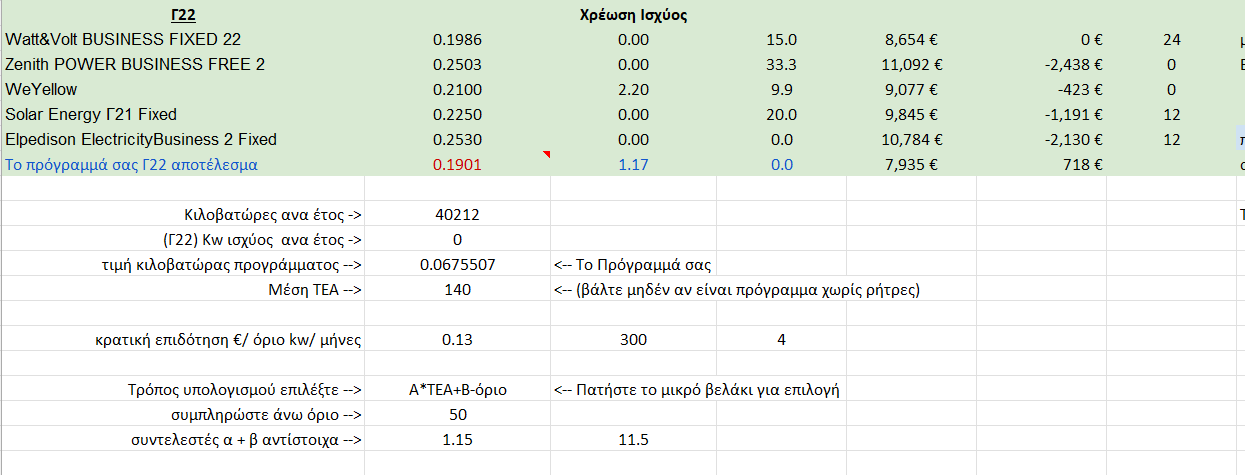Screen dimensions: 1245x475
Task: Click the 15.0 value in Watt&Volt row
Action: [781, 40]
